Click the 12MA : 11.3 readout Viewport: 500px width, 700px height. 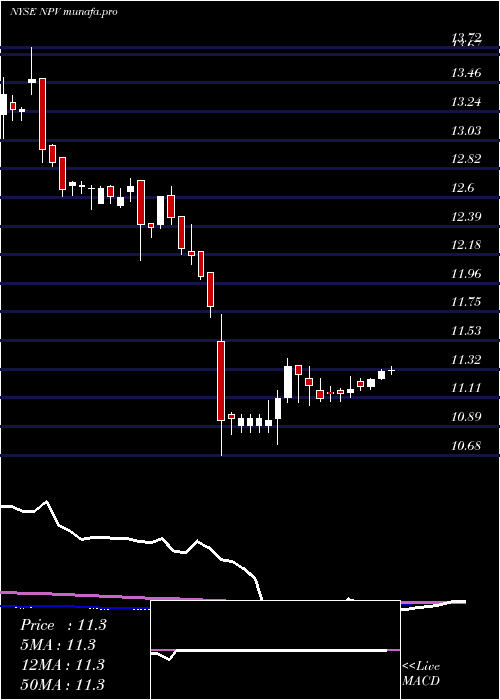[x=62, y=664]
